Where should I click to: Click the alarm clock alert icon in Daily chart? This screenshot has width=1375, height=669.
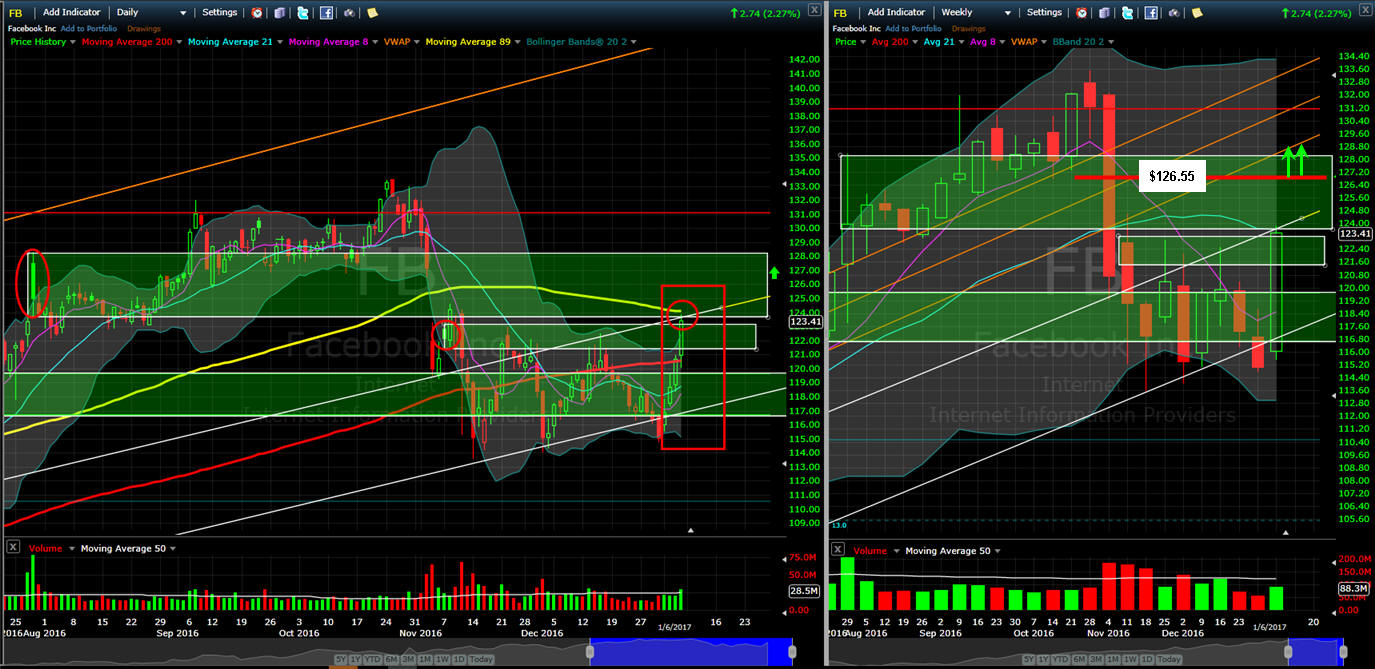point(257,13)
